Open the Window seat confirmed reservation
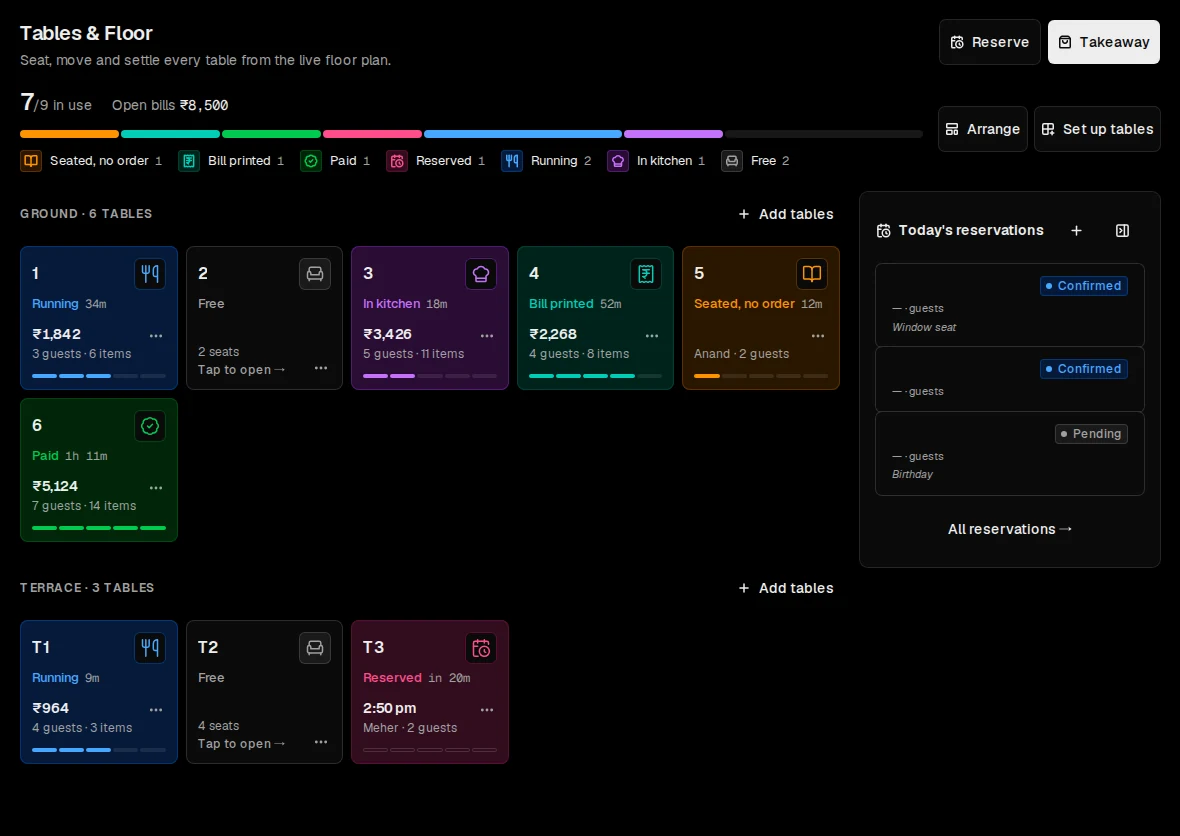 [1010, 306]
